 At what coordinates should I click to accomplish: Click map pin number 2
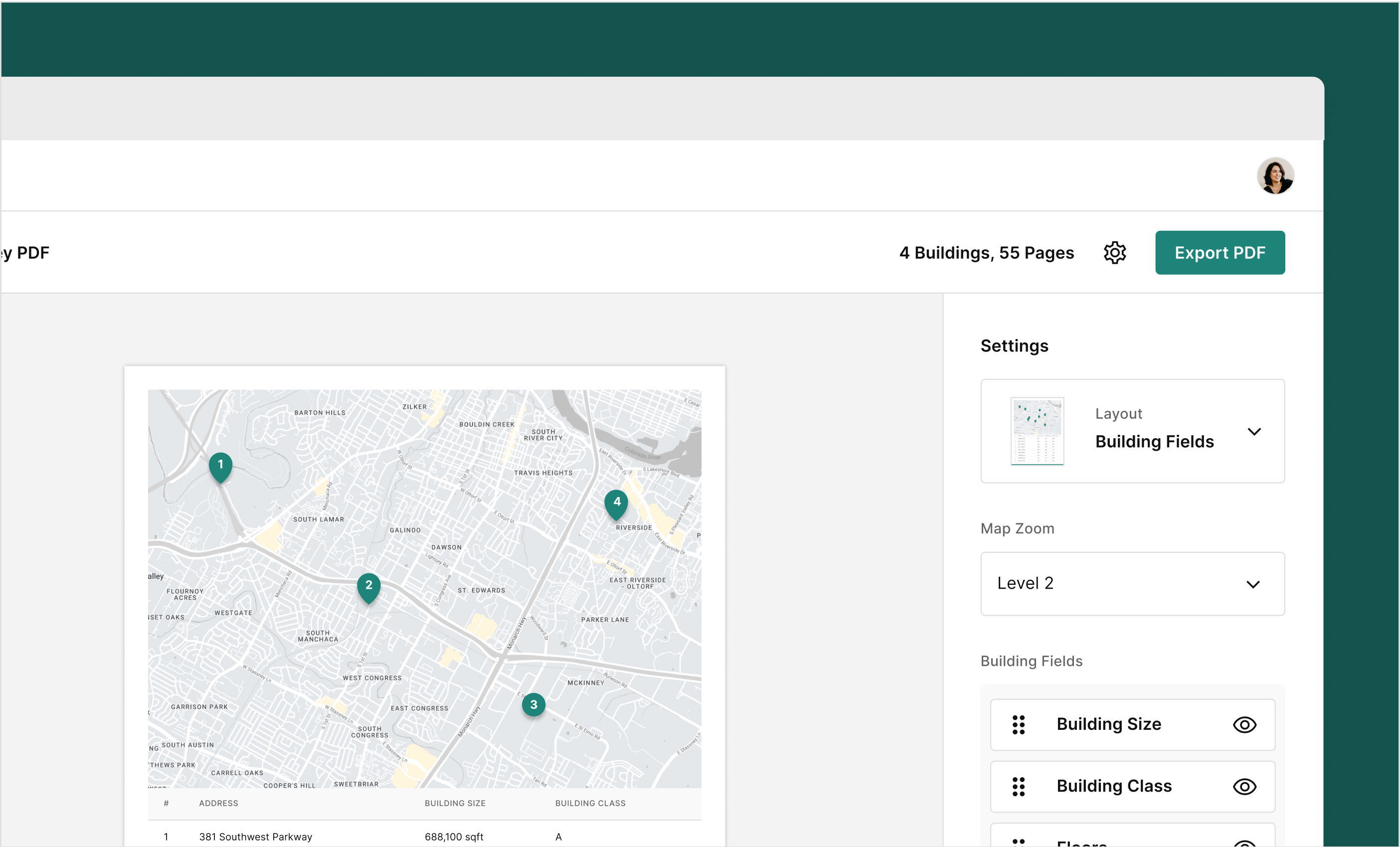[369, 586]
